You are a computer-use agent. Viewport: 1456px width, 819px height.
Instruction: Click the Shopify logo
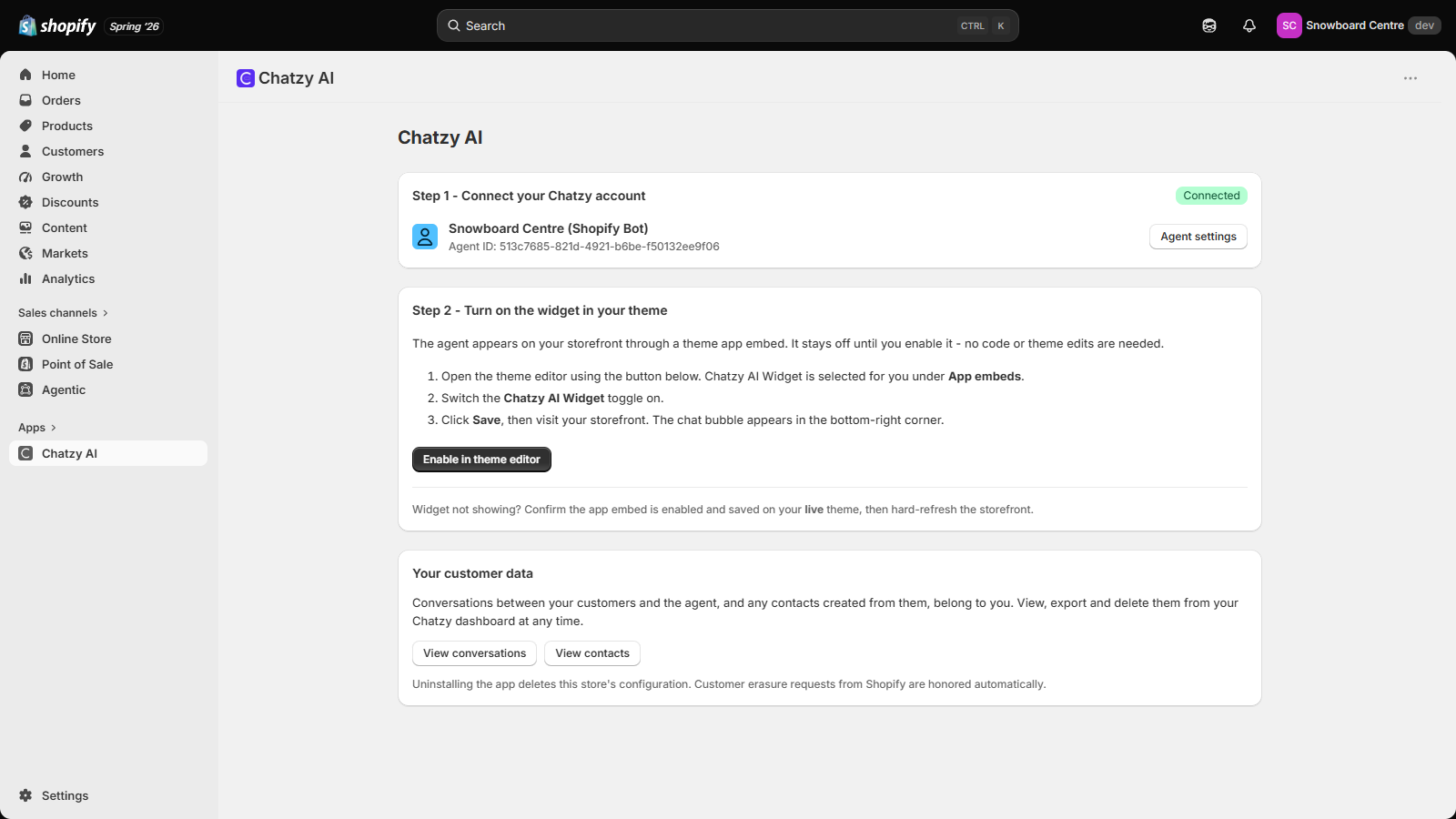[x=57, y=25]
